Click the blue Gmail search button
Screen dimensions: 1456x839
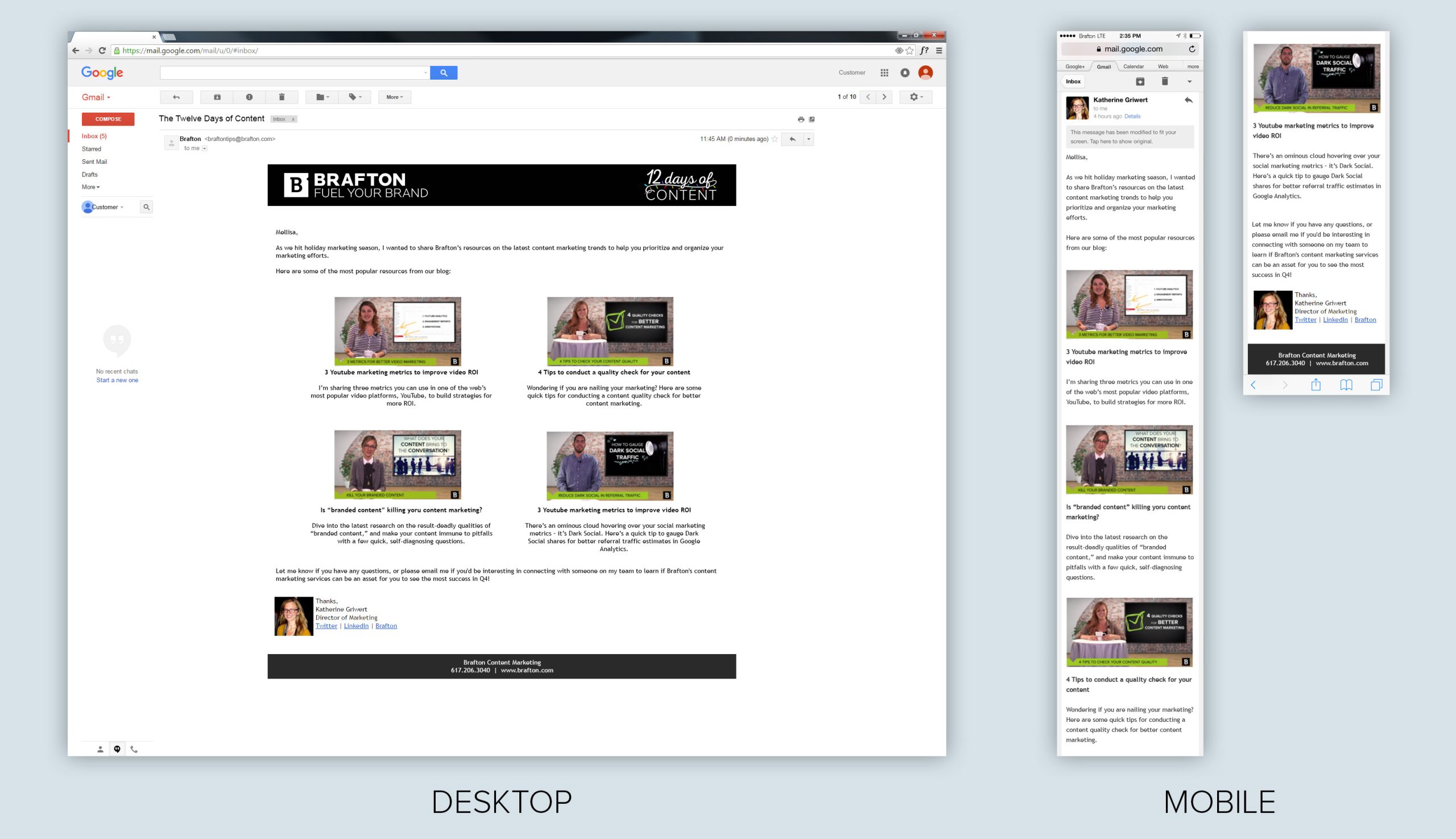(x=444, y=73)
